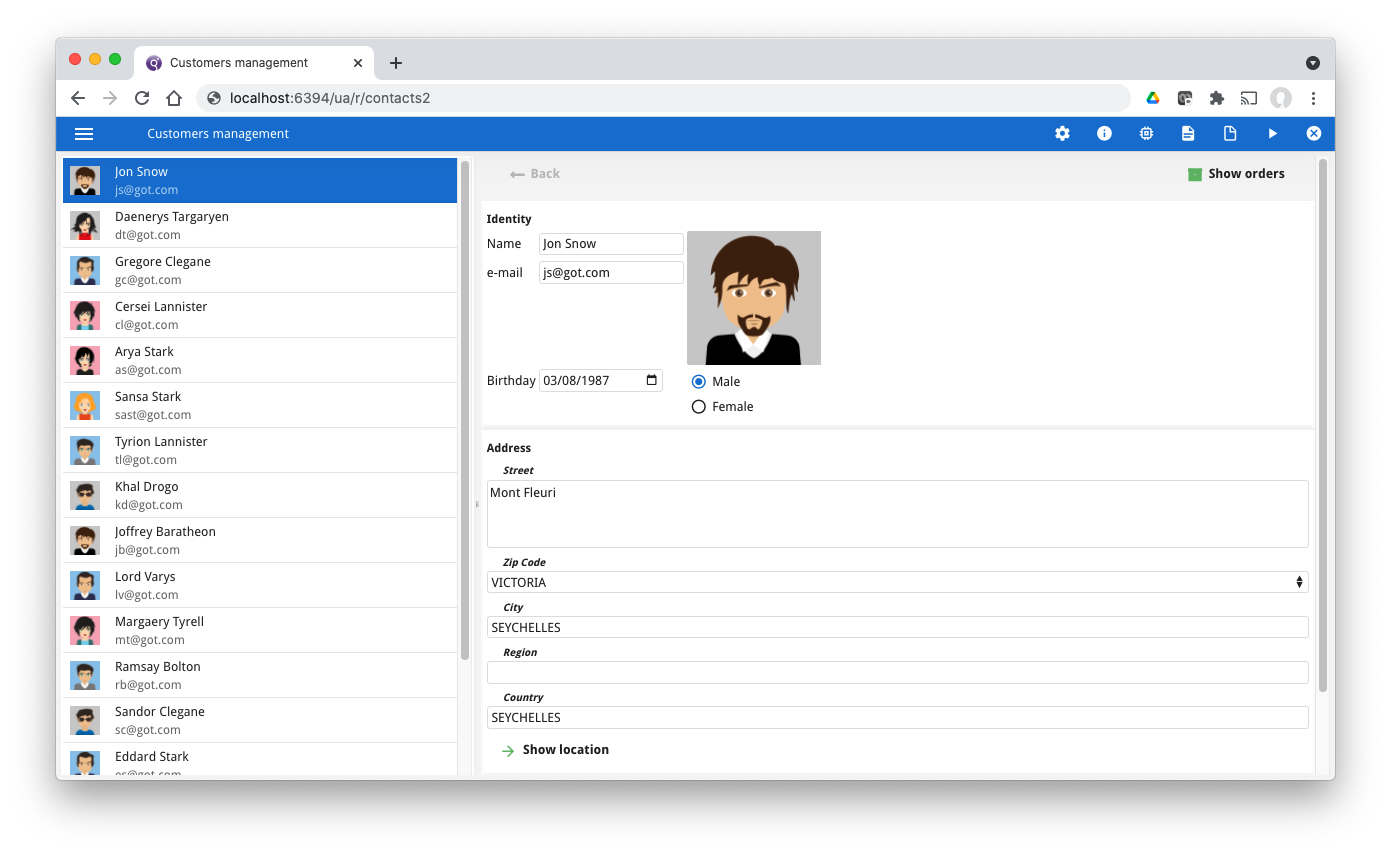The height and width of the screenshot is (854, 1391).
Task: Select the Female radio button
Action: 698,406
